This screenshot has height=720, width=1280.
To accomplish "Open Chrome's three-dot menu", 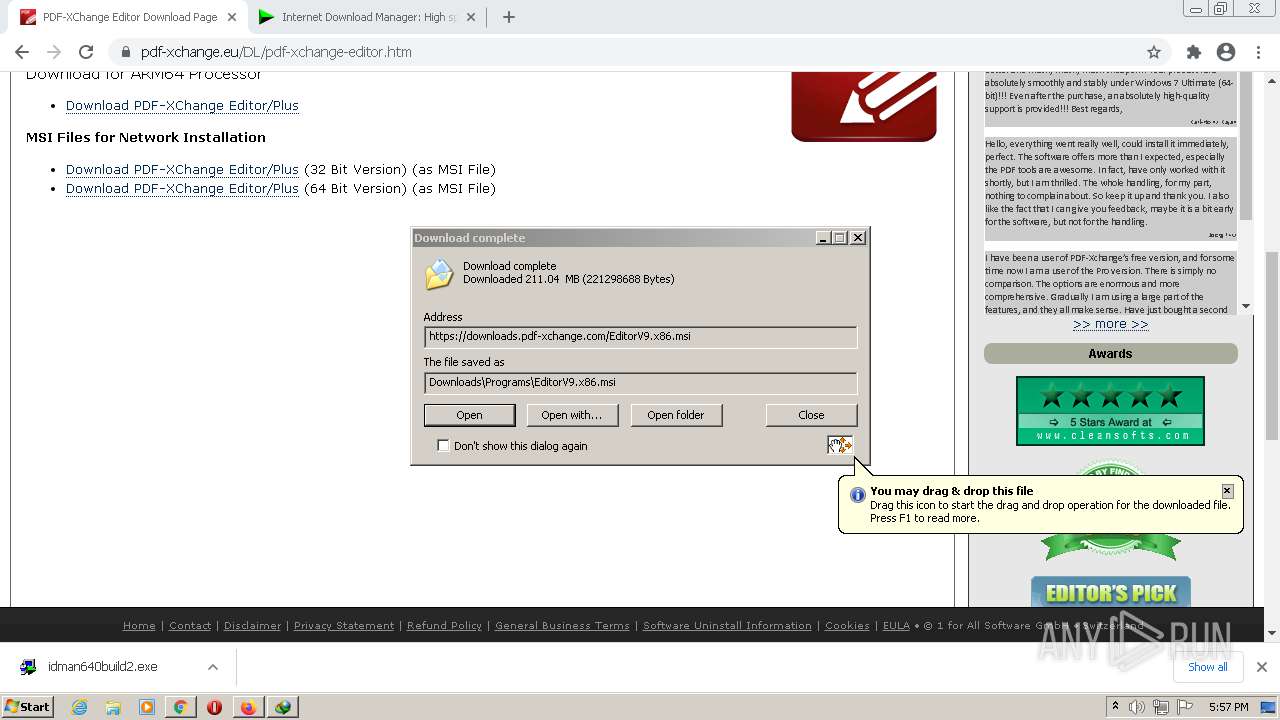I will (x=1258, y=52).
